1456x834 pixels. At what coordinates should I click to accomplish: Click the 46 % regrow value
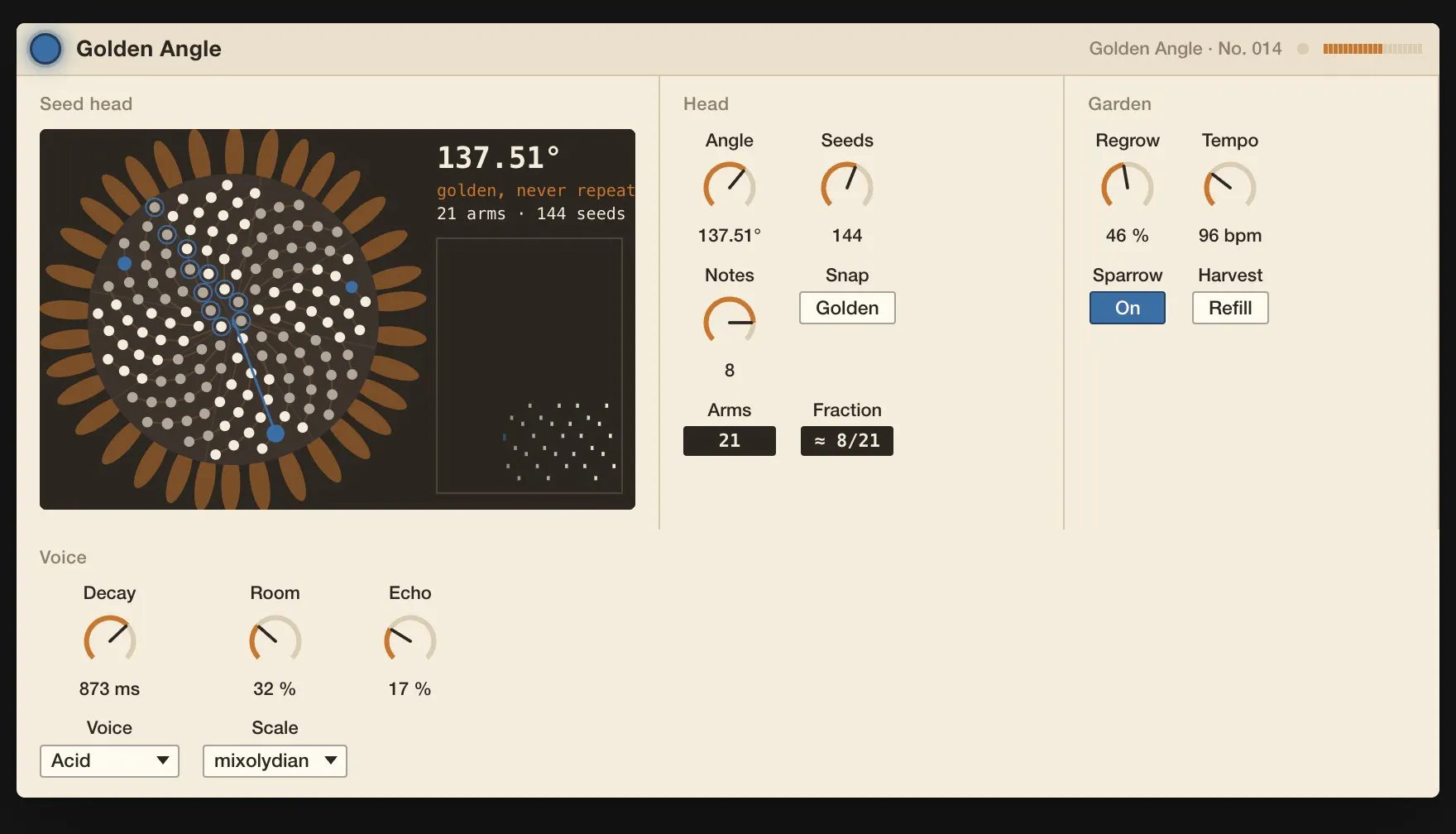tap(1127, 236)
